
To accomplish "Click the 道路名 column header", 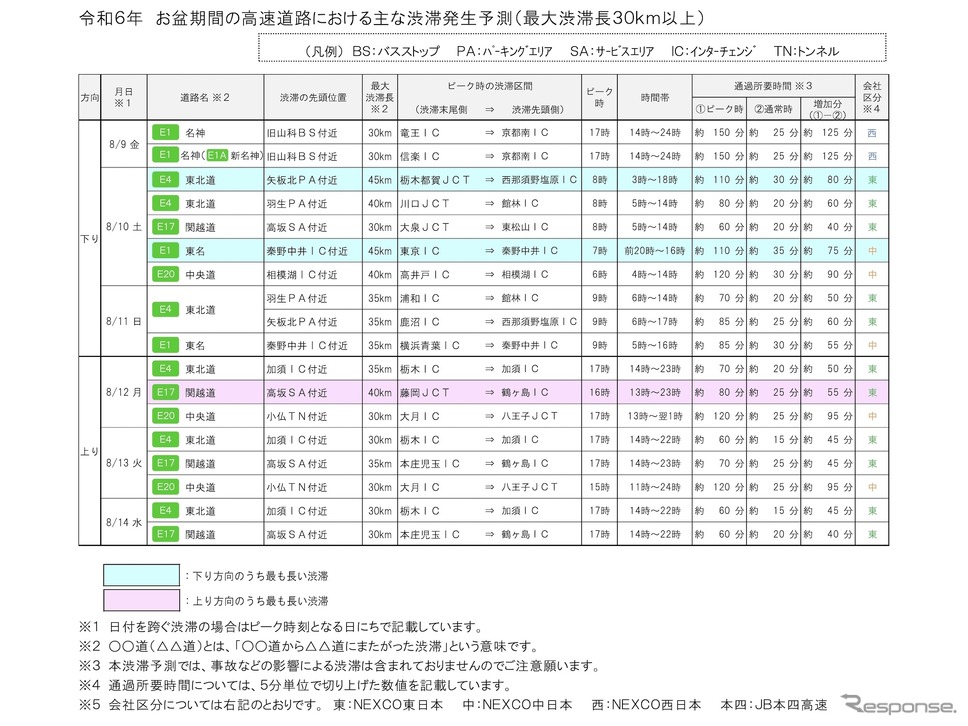I will click(205, 98).
